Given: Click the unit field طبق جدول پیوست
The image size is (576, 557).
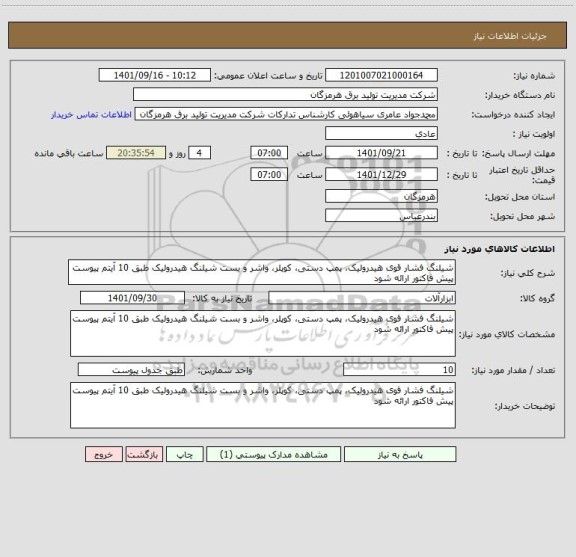Looking at the screenshot, I should click(131, 370).
